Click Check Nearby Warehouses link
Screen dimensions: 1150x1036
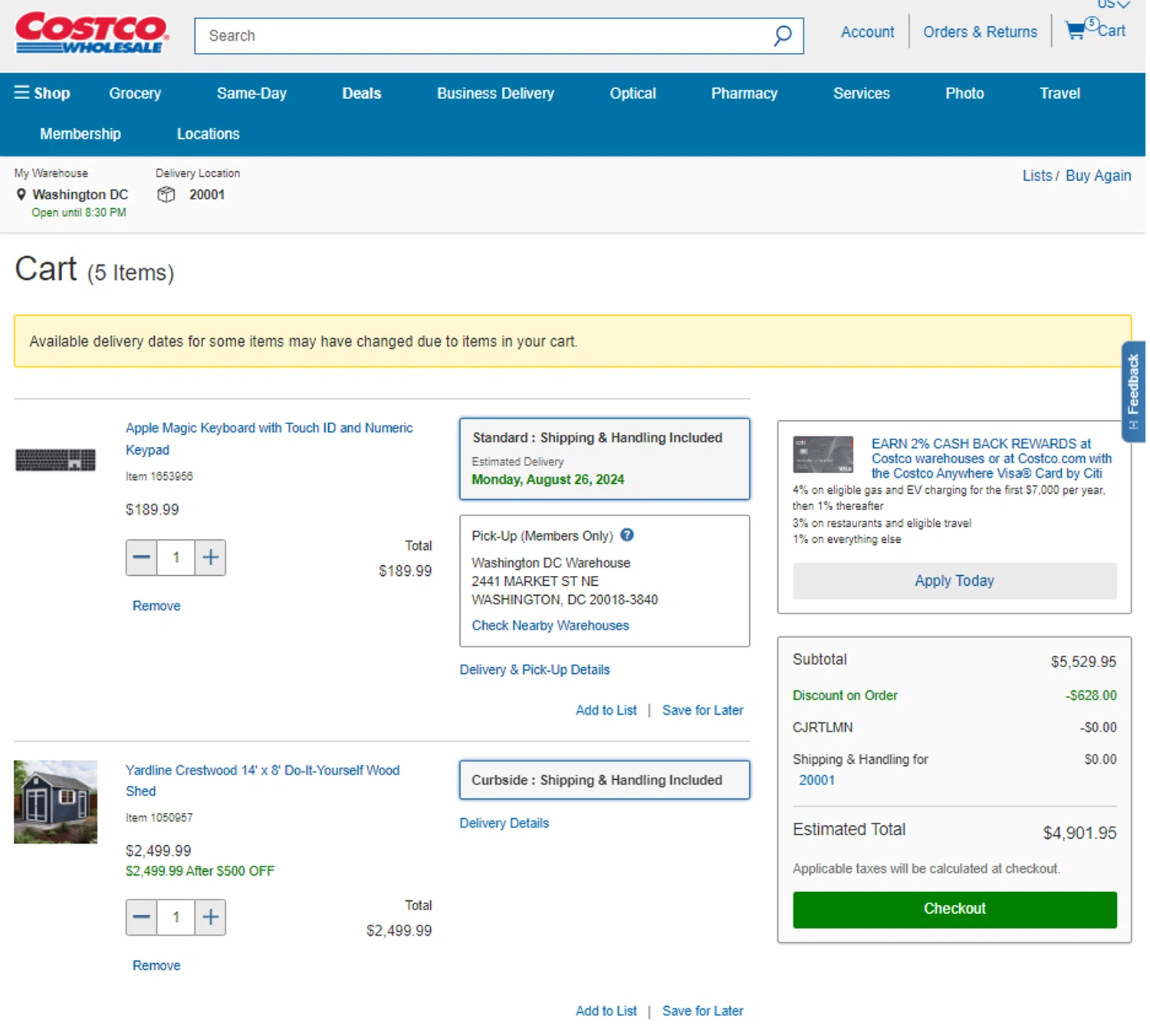click(x=550, y=626)
